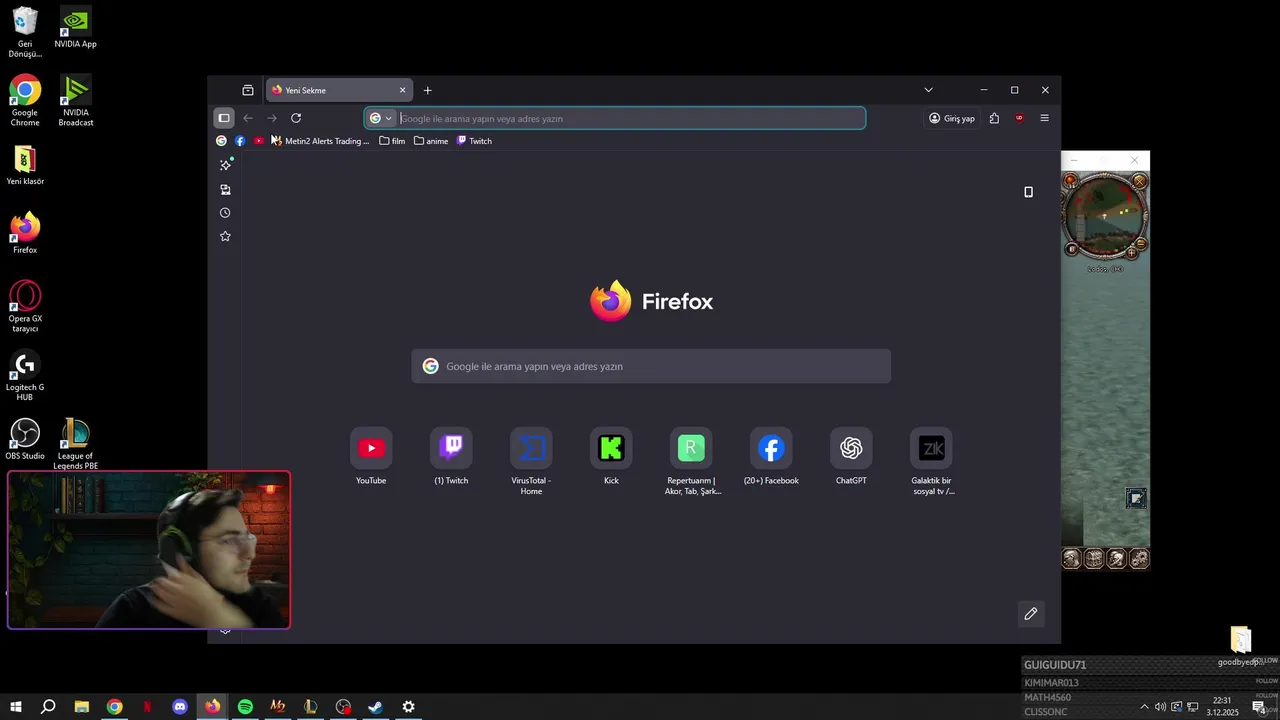
Task: Open the YouTube bookmark icon
Action: pyautogui.click(x=259, y=141)
